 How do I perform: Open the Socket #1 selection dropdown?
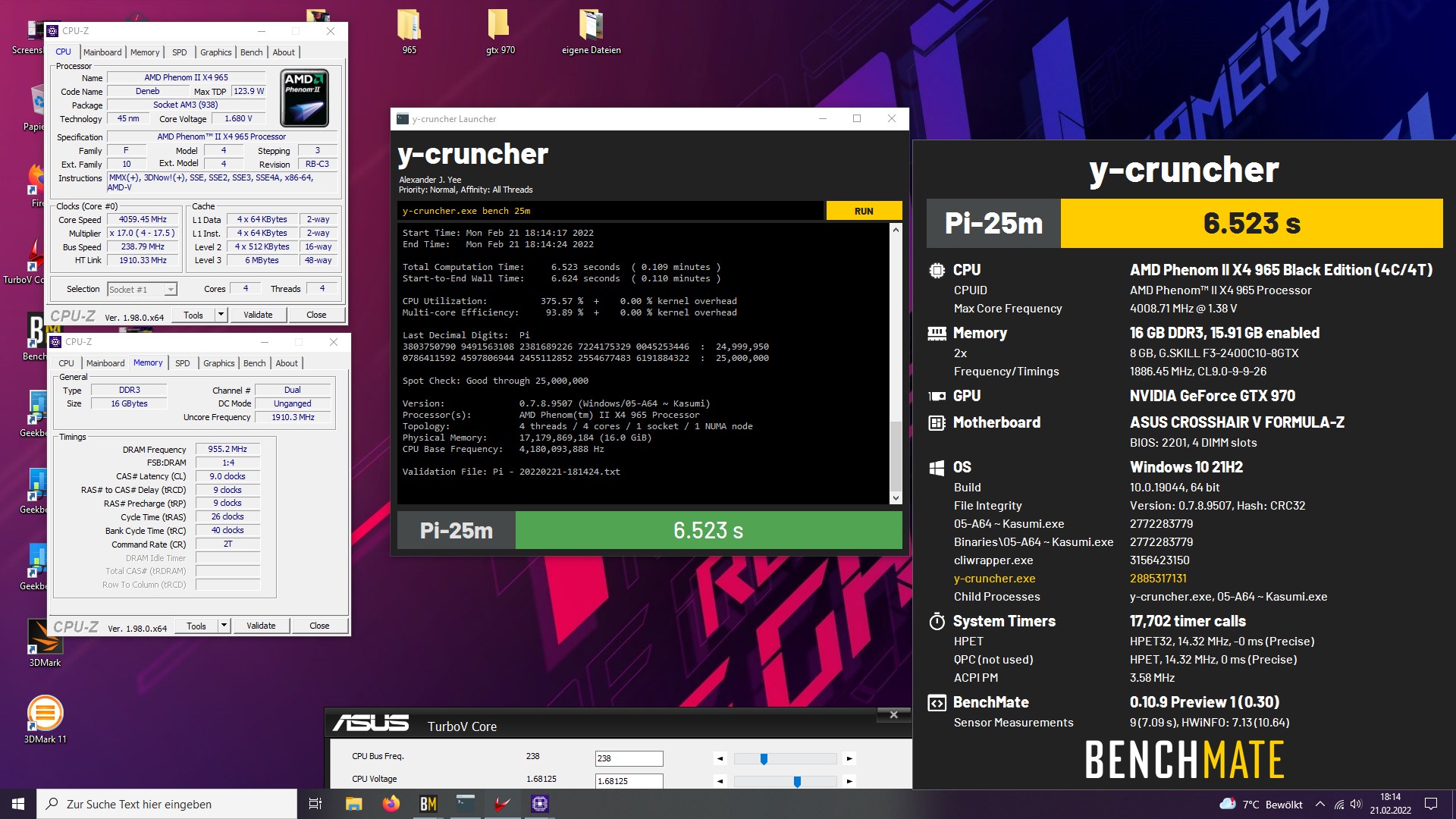tap(142, 289)
